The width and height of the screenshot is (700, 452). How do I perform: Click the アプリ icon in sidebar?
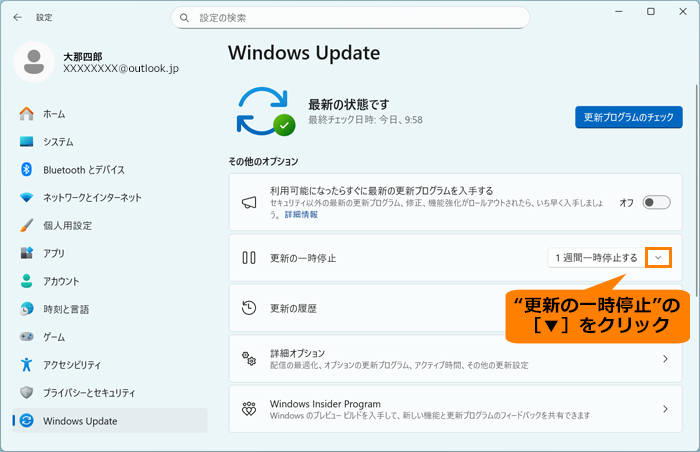pyautogui.click(x=26, y=253)
